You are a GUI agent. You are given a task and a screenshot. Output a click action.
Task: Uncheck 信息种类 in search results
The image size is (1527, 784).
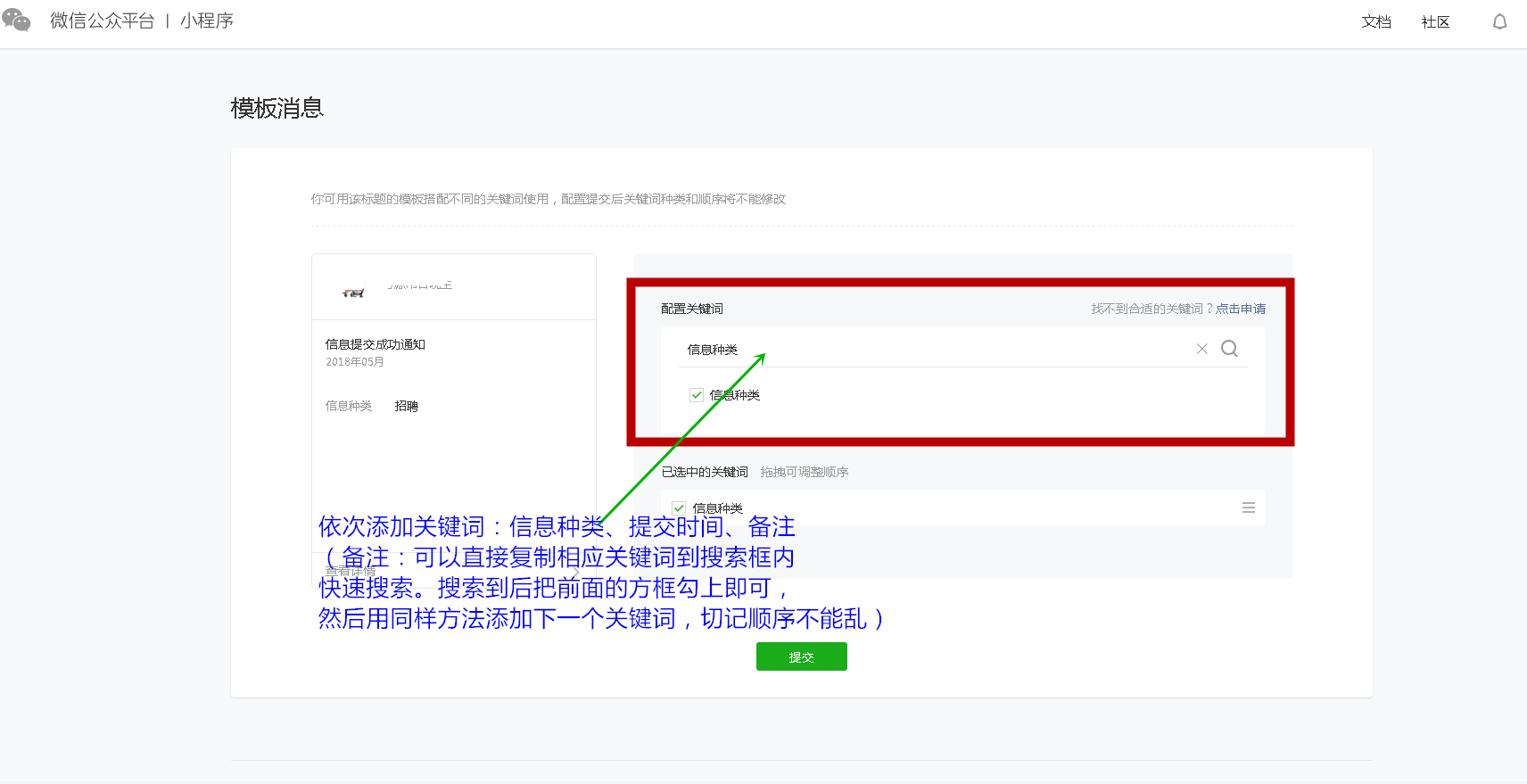click(x=697, y=395)
